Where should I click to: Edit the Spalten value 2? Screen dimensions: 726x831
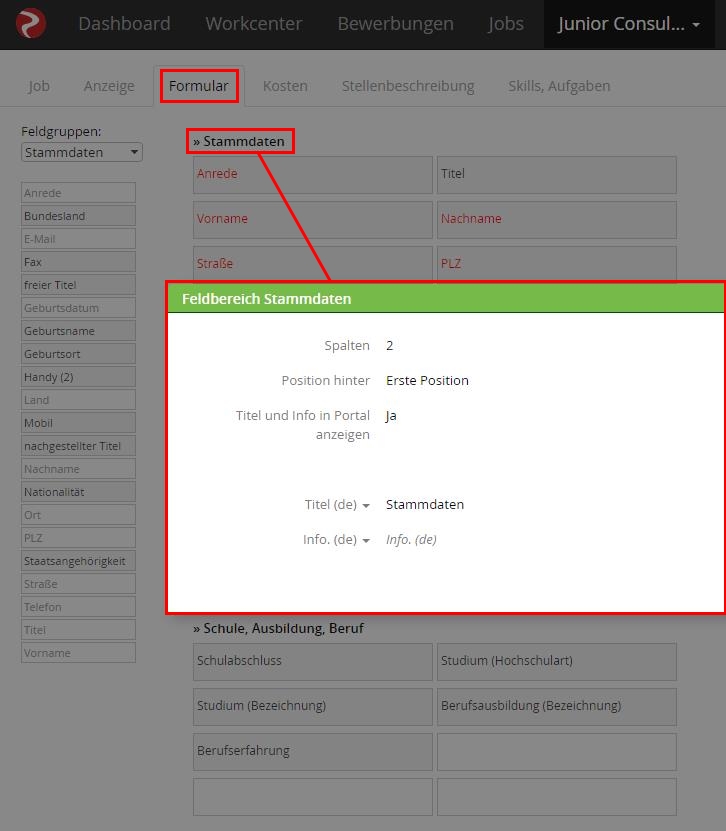coord(389,346)
